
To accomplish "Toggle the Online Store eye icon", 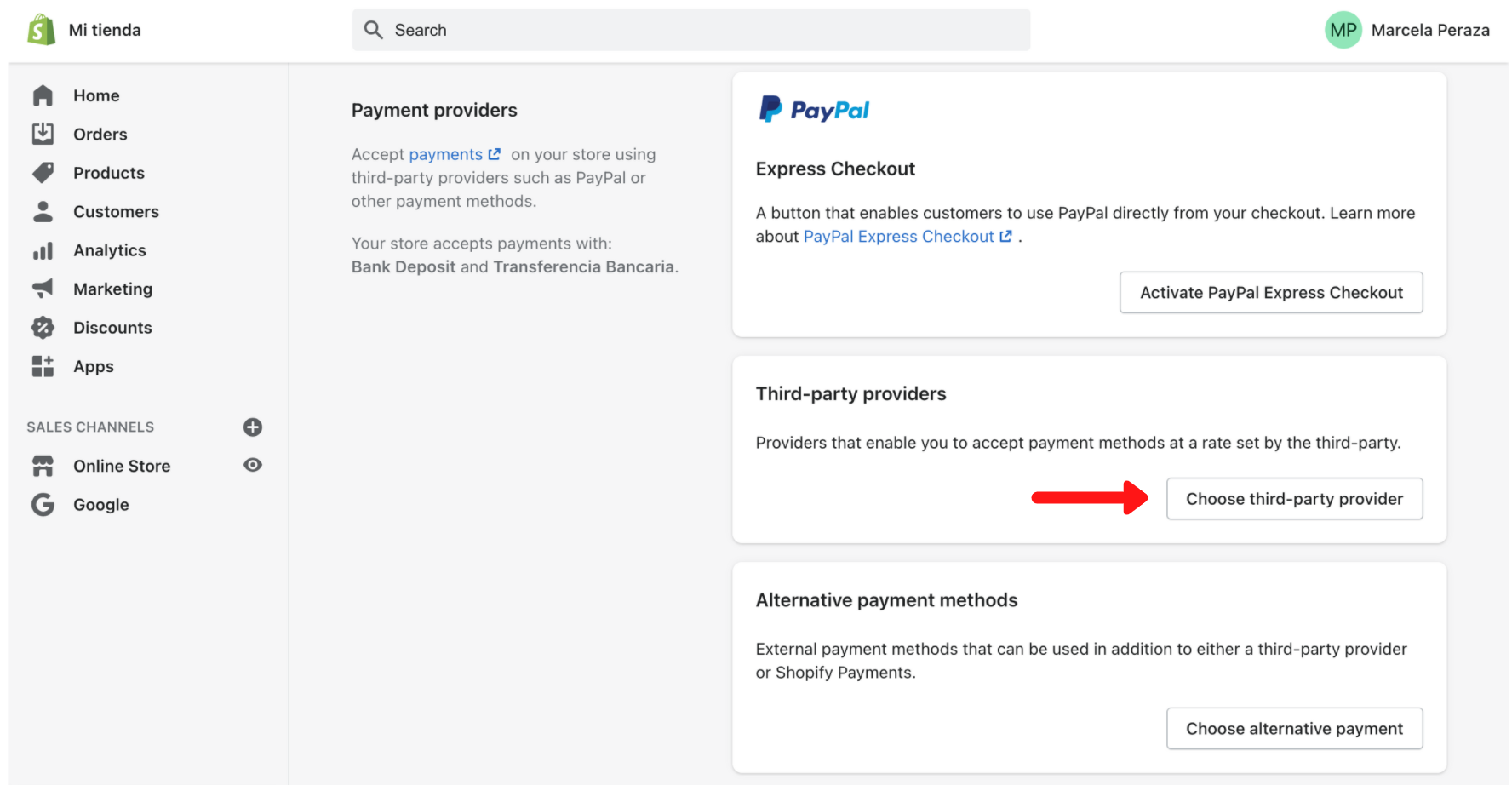I will pos(253,465).
